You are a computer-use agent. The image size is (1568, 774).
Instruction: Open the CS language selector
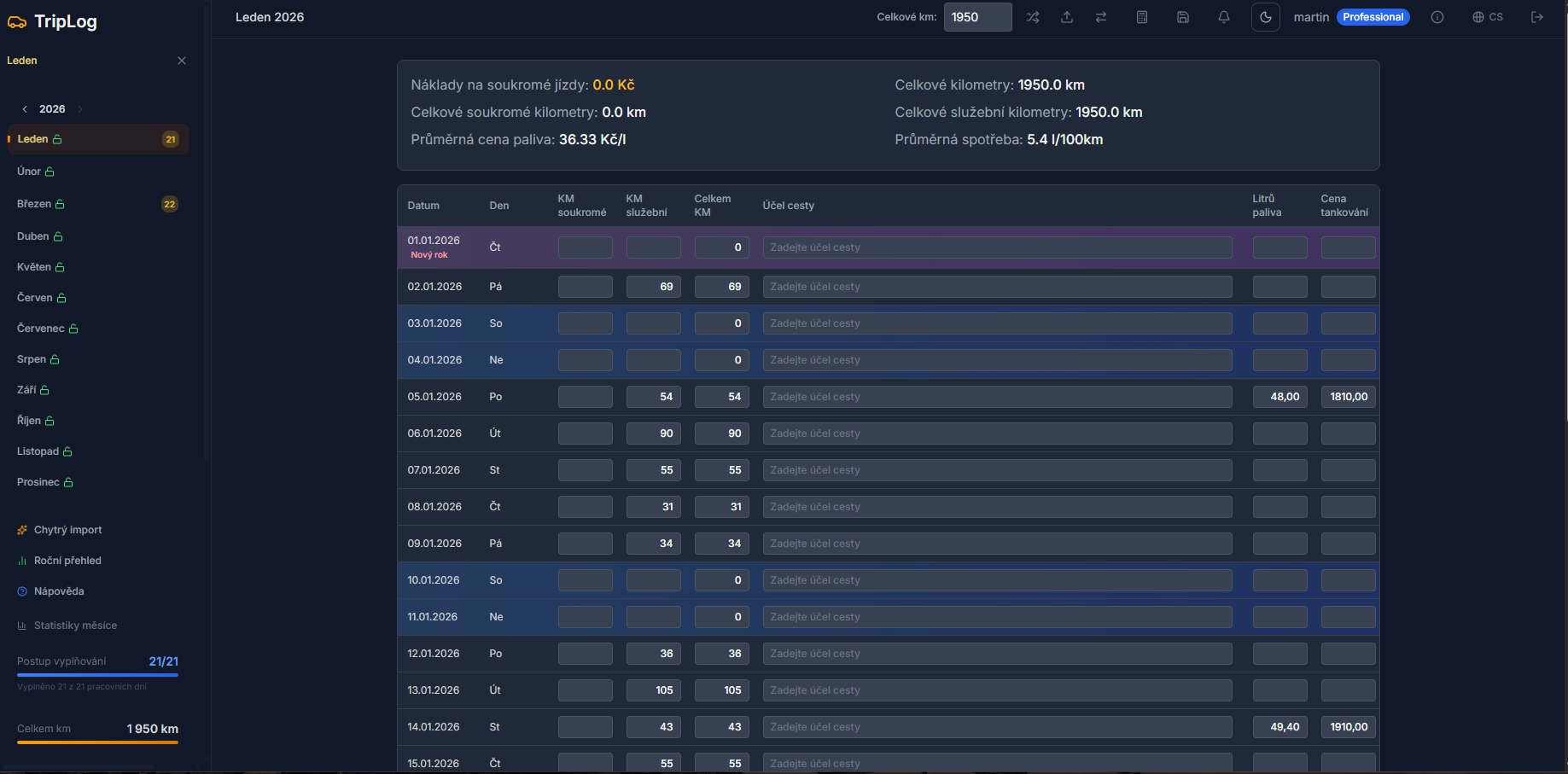(x=1488, y=17)
